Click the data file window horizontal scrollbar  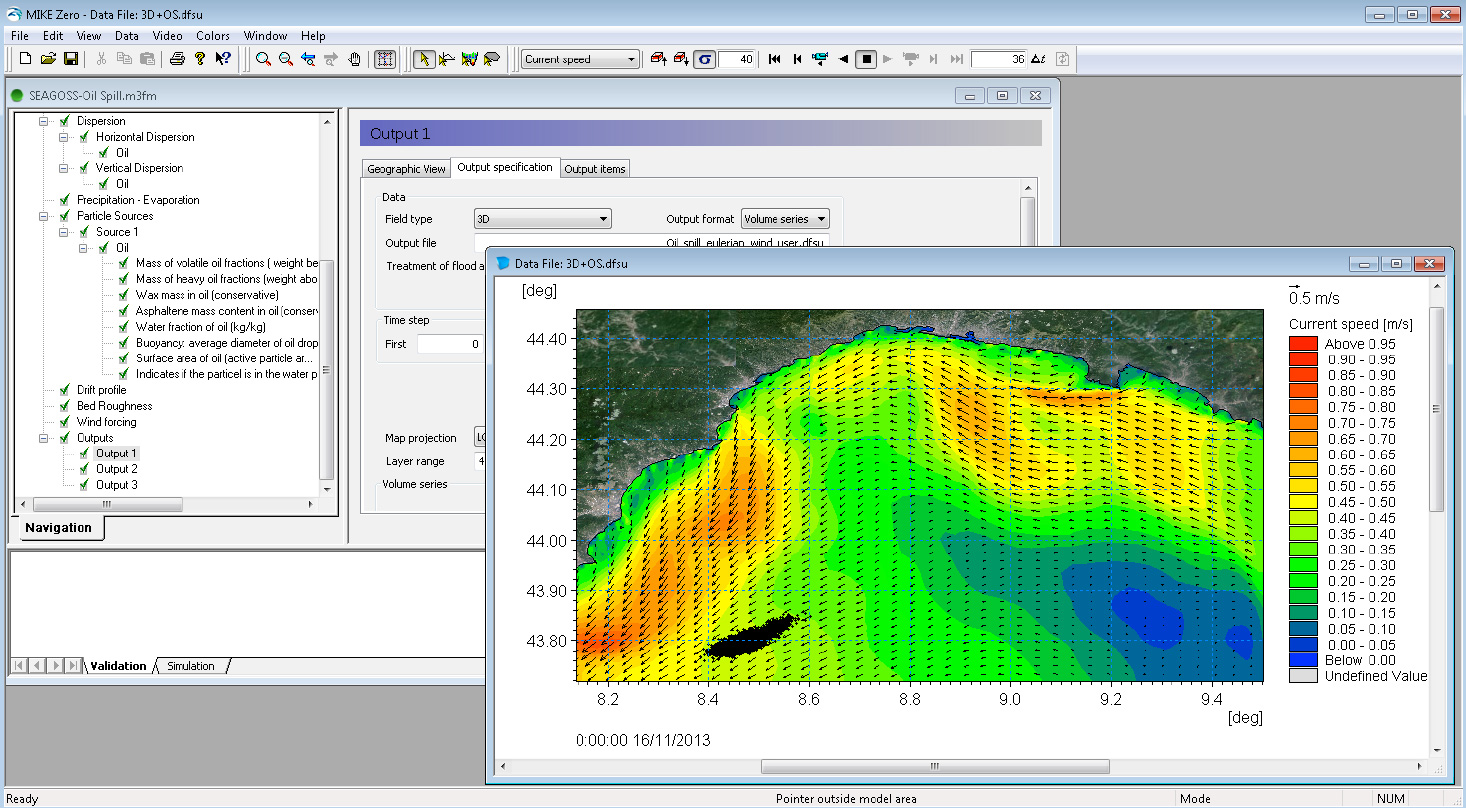pyautogui.click(x=935, y=767)
